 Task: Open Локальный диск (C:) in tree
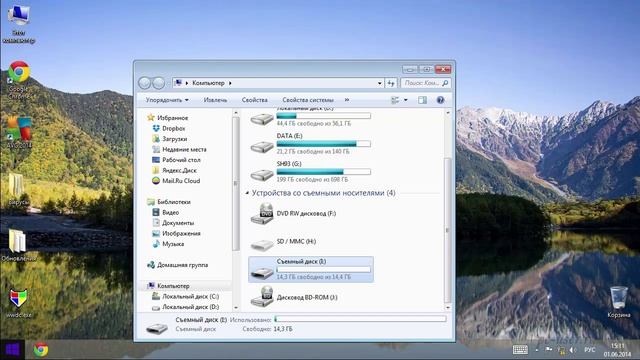click(x=186, y=296)
